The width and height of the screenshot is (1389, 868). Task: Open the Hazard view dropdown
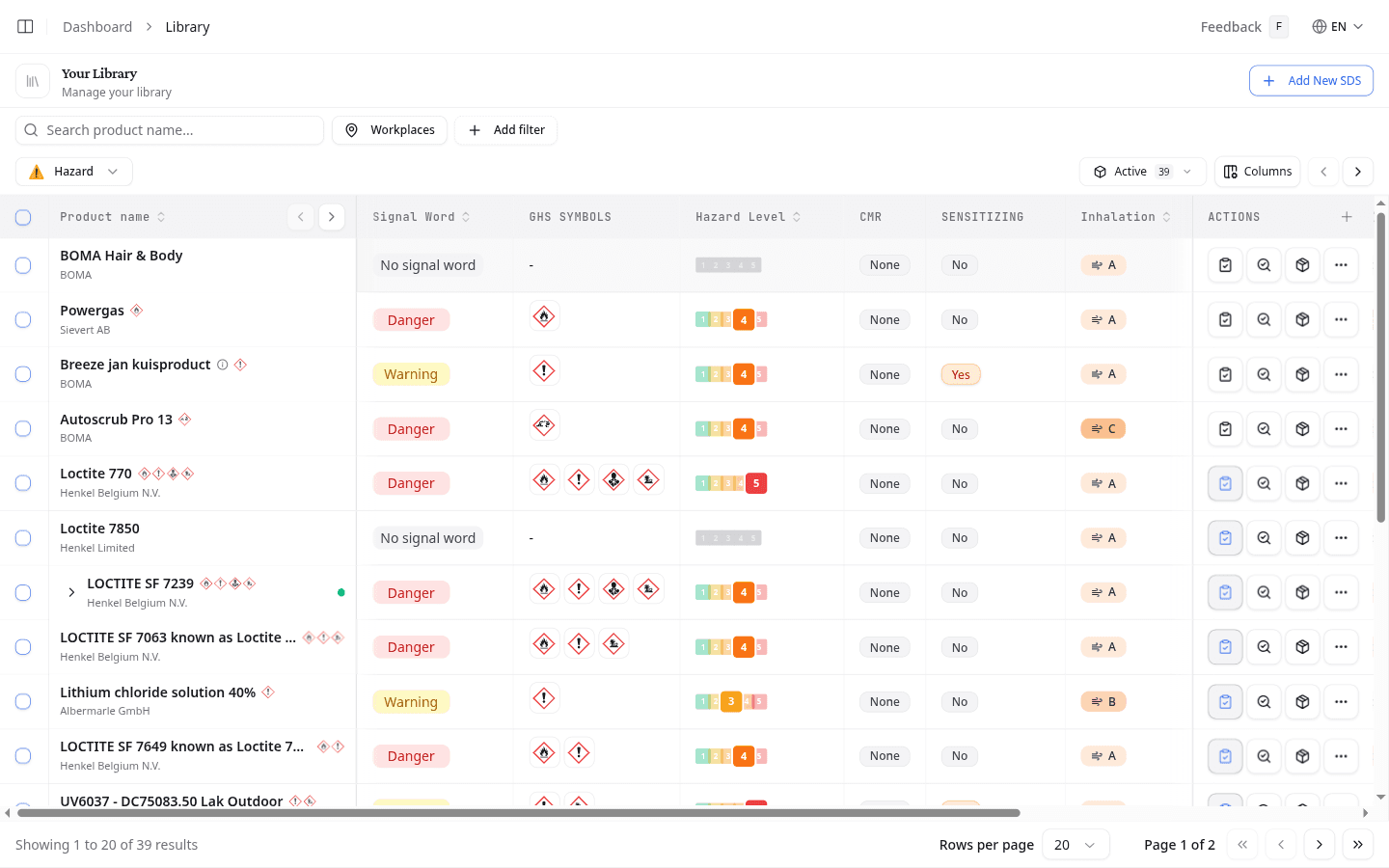click(74, 172)
